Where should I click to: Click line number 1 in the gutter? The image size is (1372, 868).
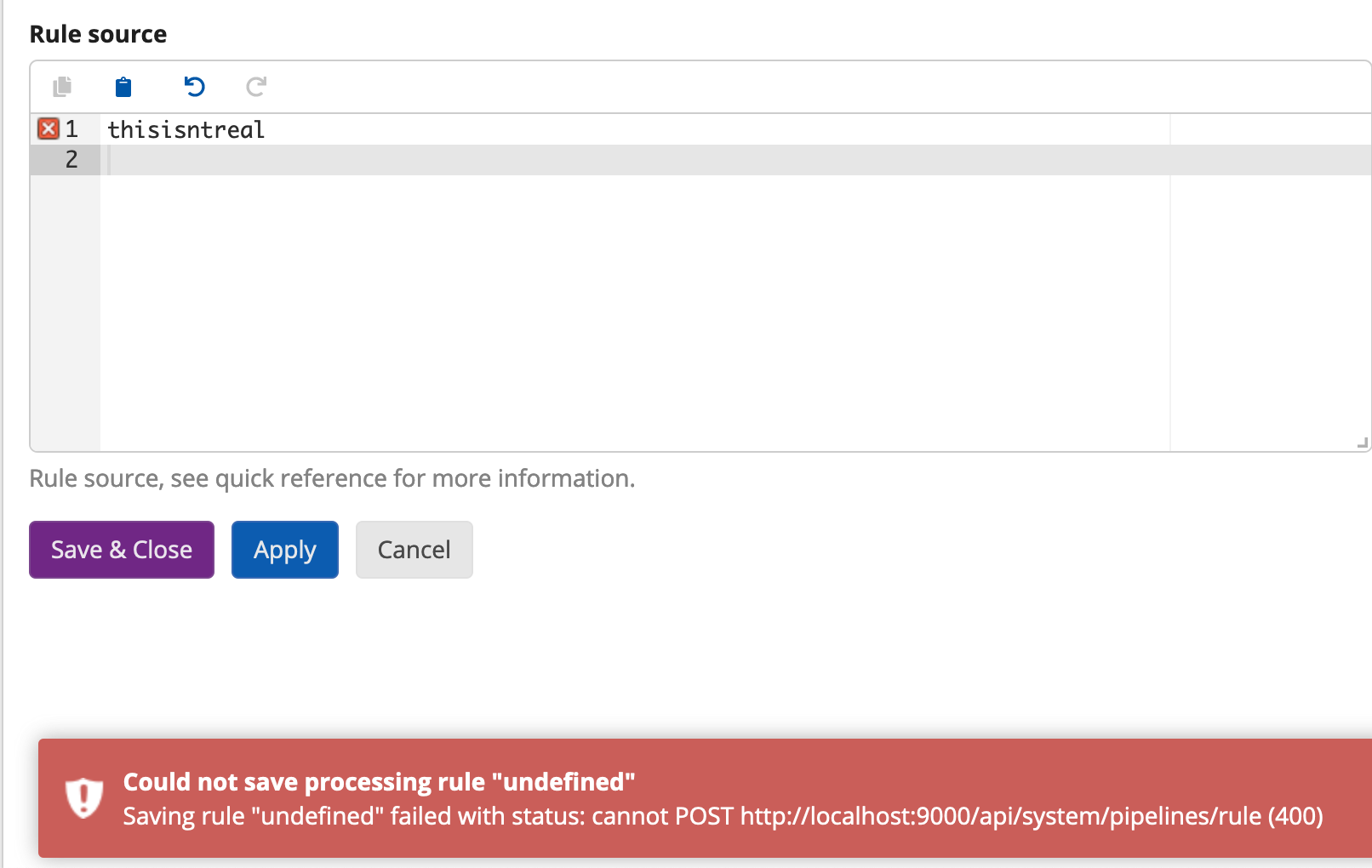coord(71,128)
